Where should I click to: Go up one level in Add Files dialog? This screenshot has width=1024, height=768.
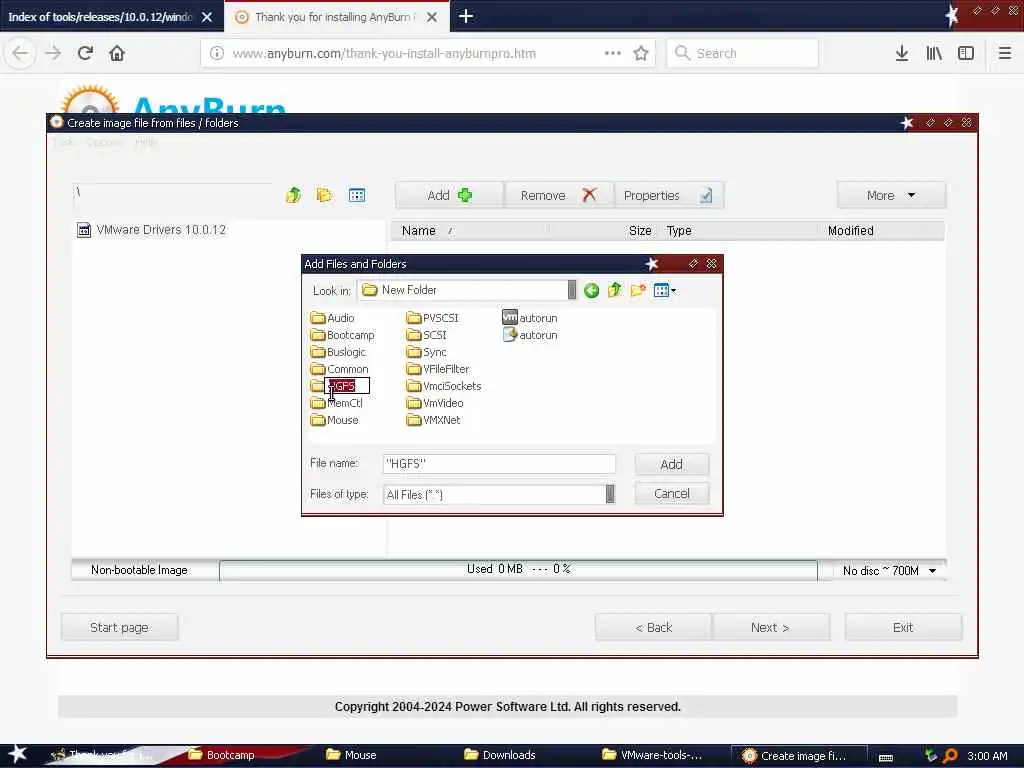[x=615, y=290]
